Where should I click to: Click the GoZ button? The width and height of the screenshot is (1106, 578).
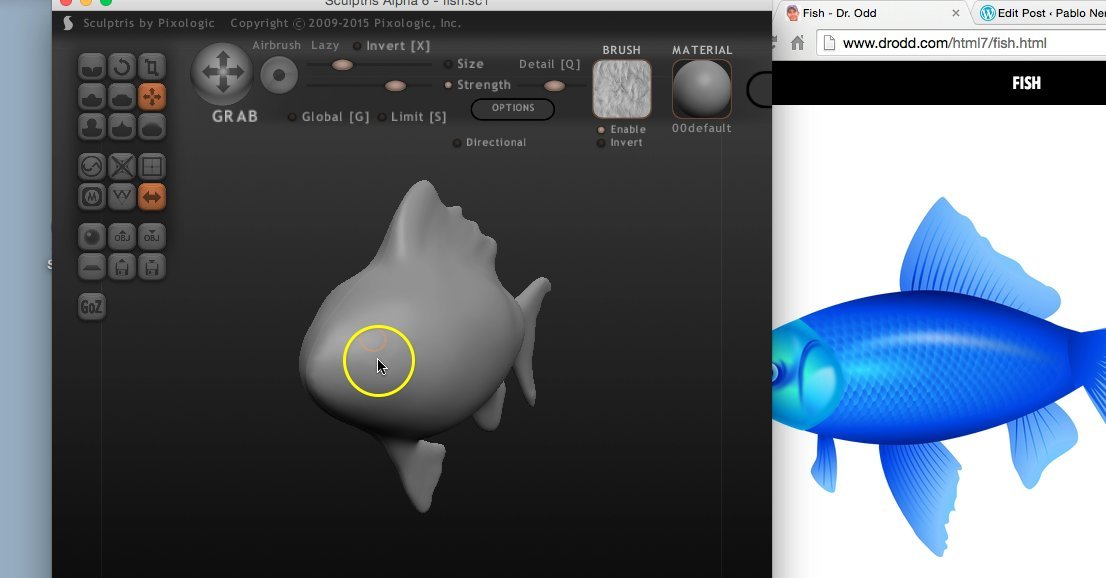(90, 306)
